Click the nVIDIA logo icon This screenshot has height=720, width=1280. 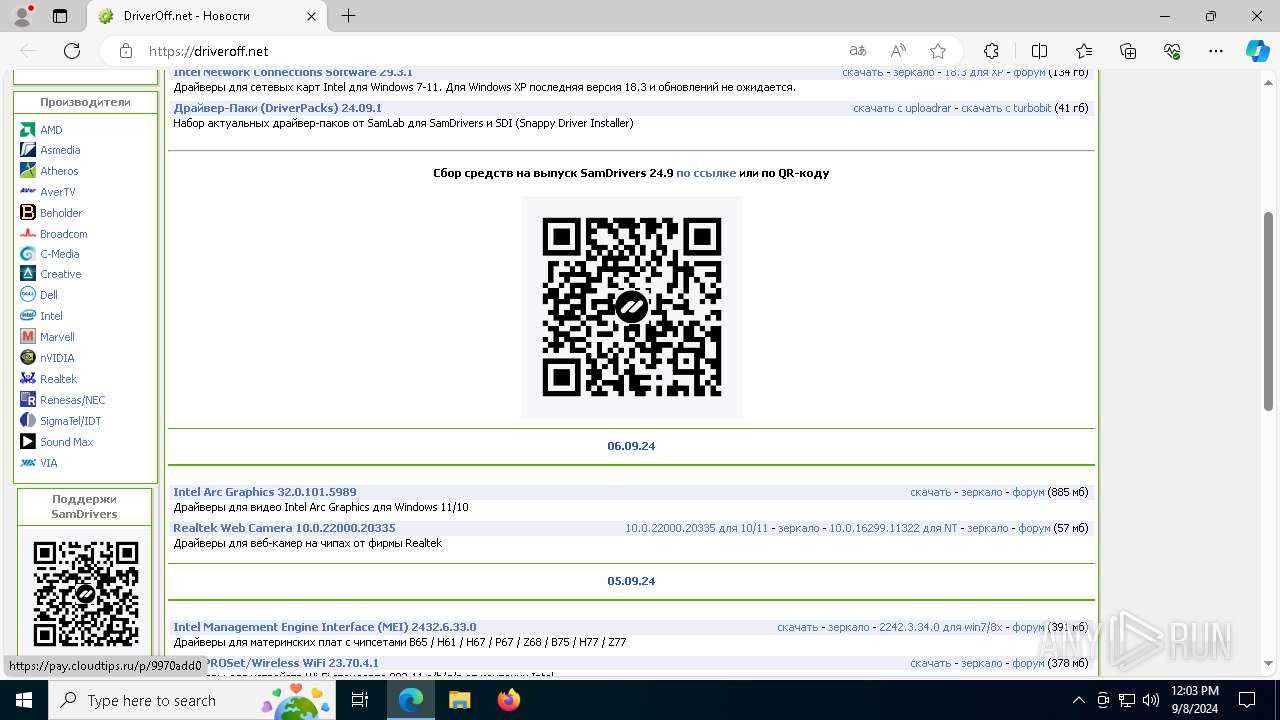click(28, 358)
